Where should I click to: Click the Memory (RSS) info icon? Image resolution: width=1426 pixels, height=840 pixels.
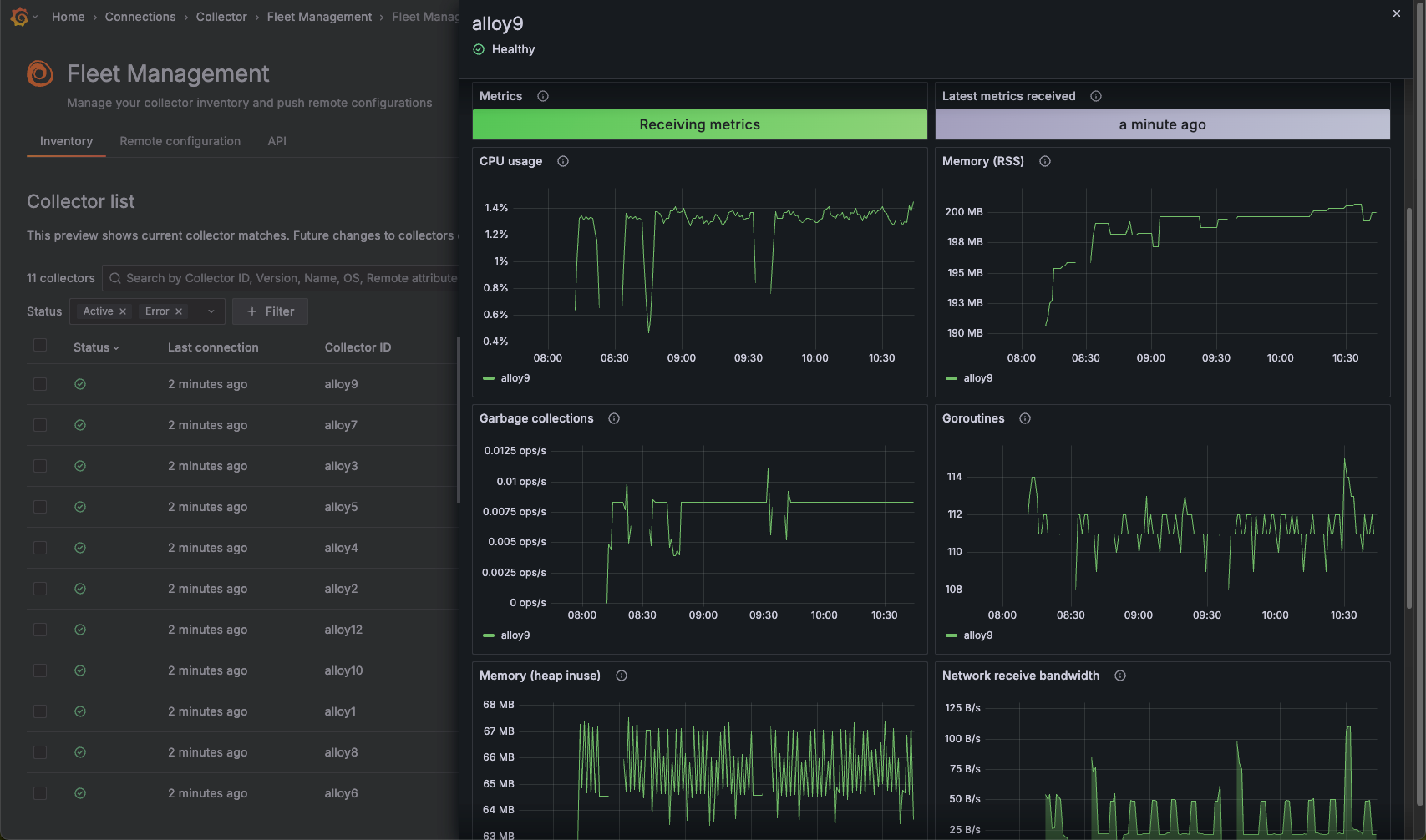click(1044, 161)
